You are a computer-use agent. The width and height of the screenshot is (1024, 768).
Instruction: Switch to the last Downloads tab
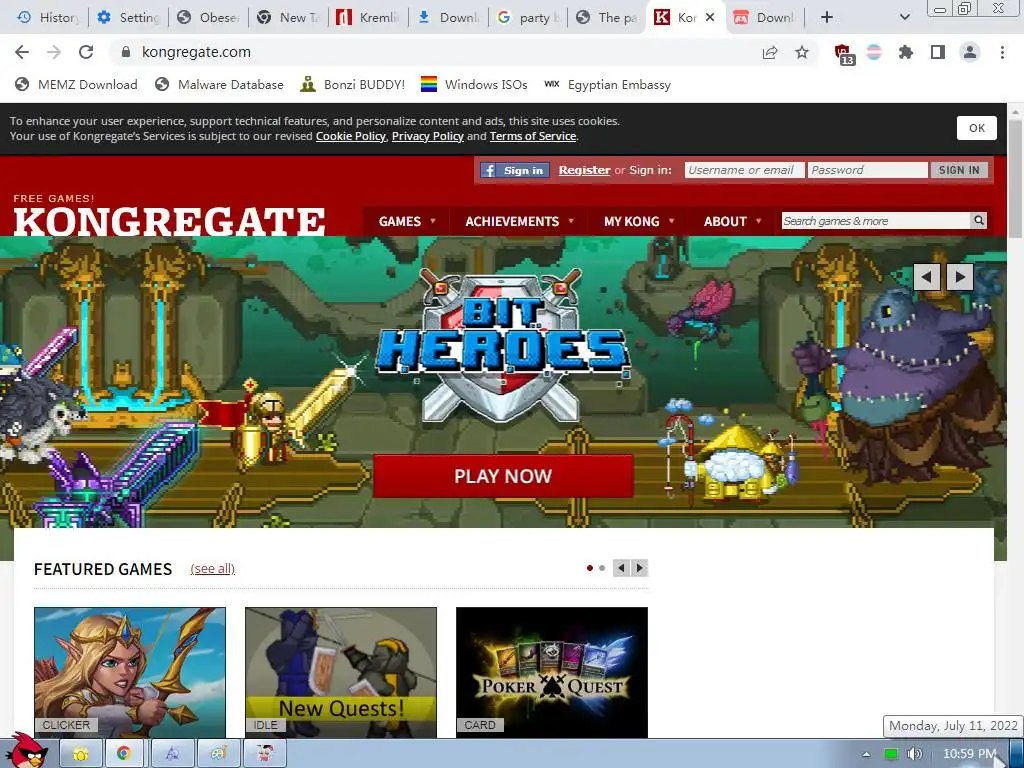(x=765, y=17)
